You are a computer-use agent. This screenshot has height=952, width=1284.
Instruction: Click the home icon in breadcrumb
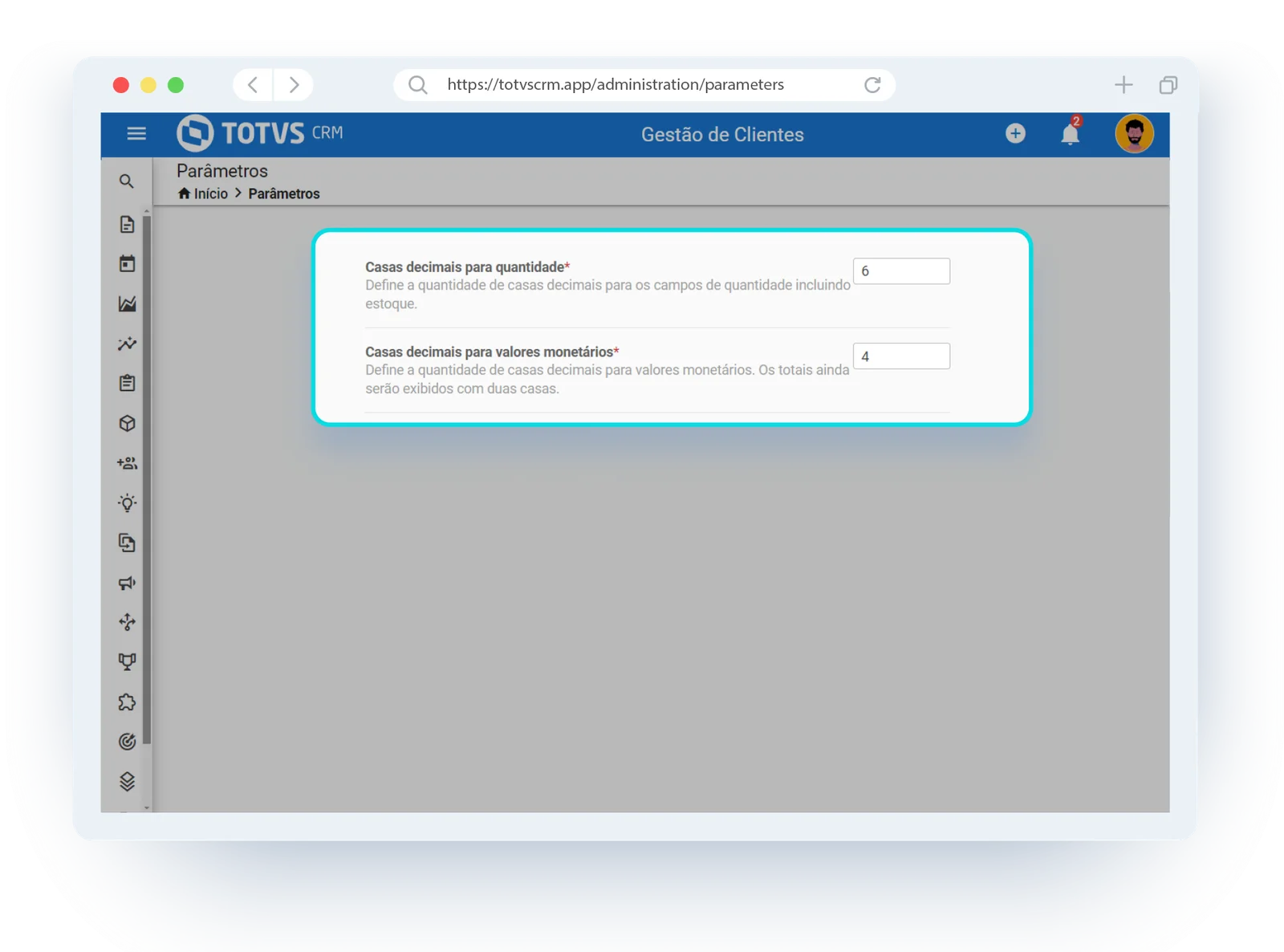click(184, 193)
